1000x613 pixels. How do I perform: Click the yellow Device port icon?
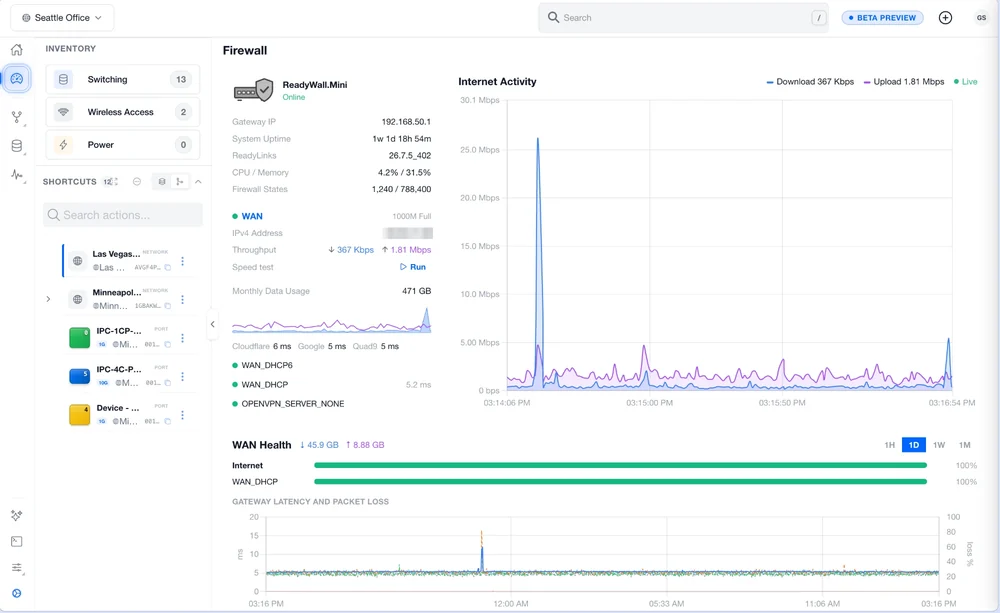(x=79, y=415)
